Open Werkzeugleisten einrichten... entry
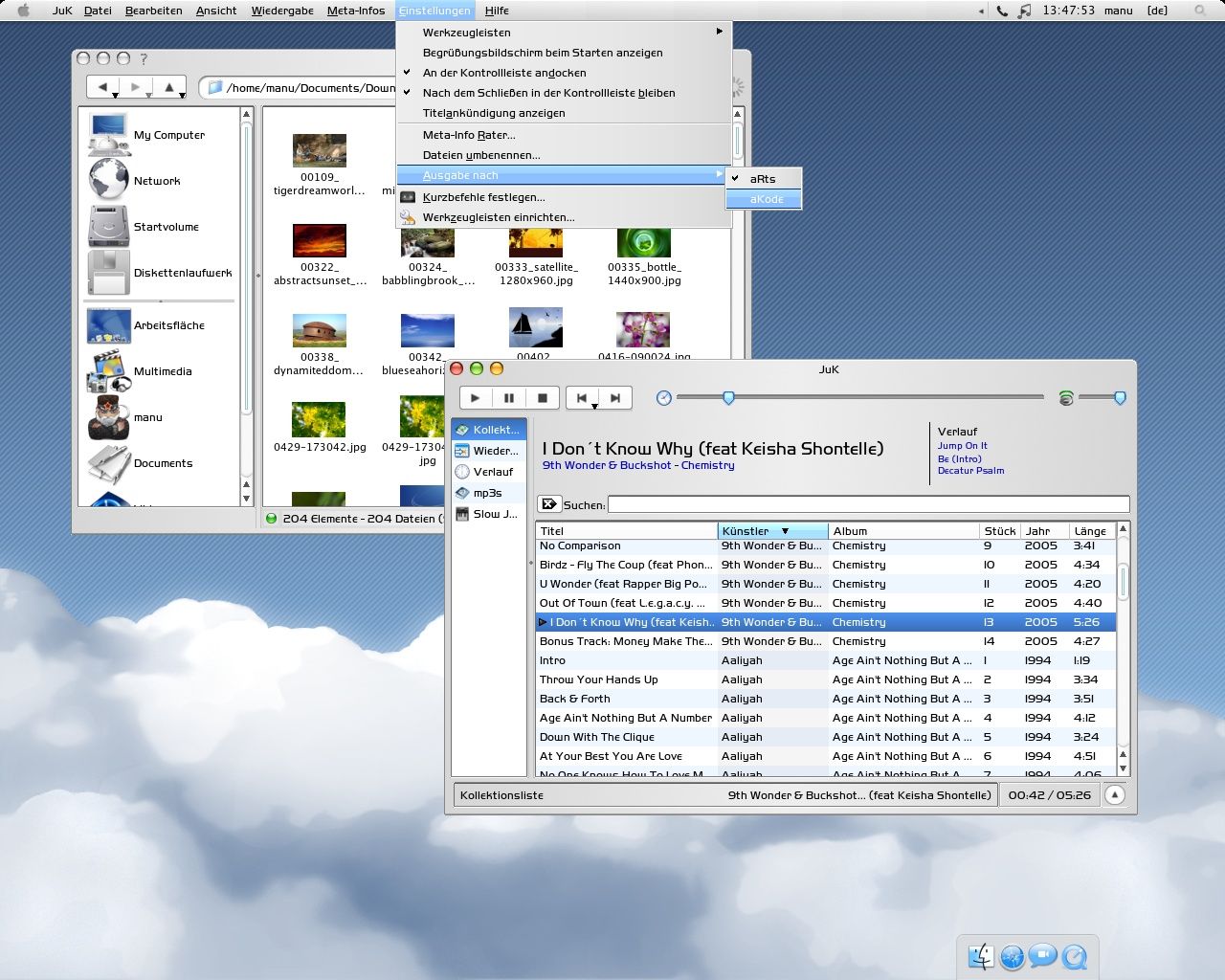This screenshot has width=1225, height=980. tap(564, 217)
